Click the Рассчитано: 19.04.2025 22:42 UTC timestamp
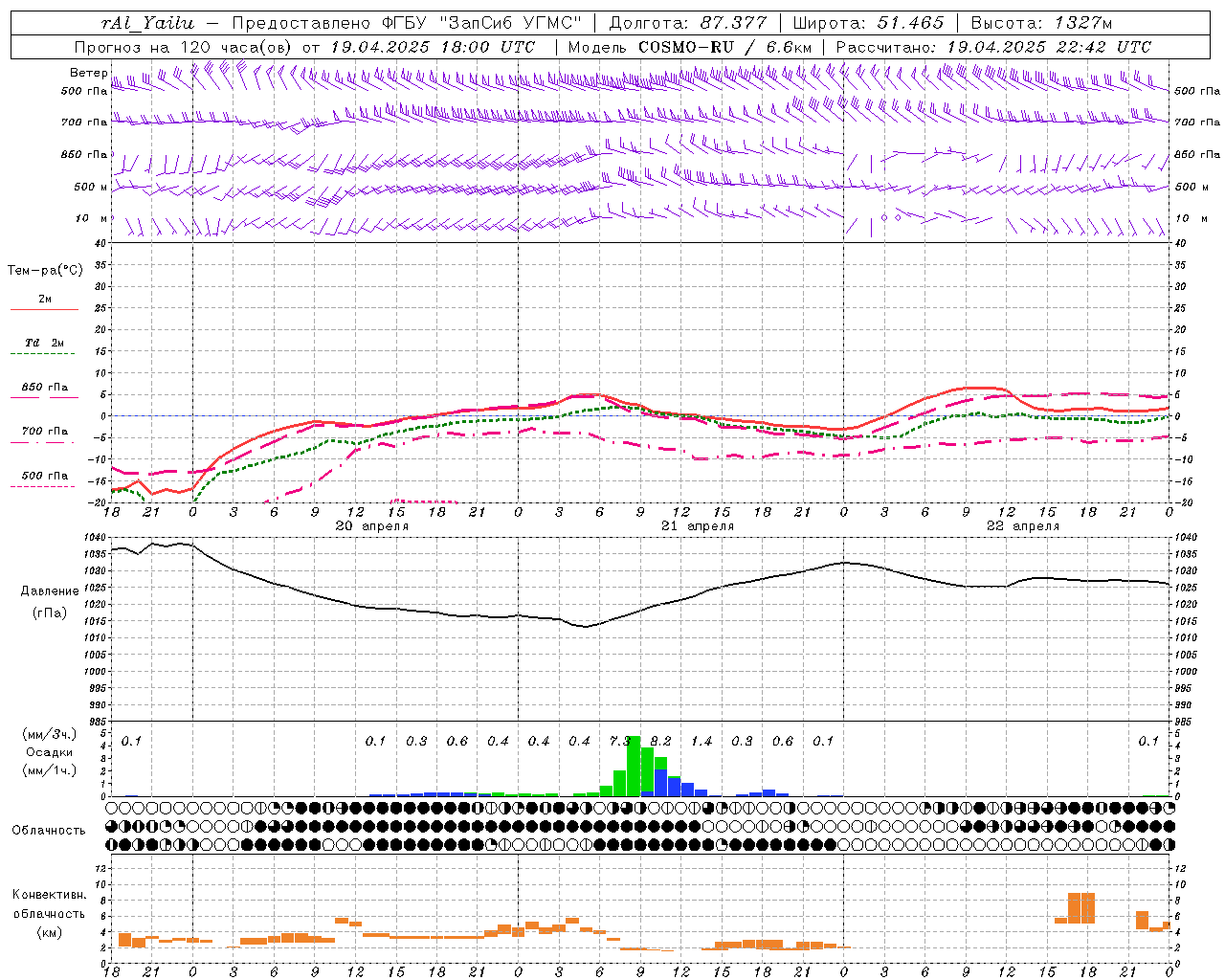Image resolution: width=1225 pixels, height=980 pixels. tap(993, 47)
